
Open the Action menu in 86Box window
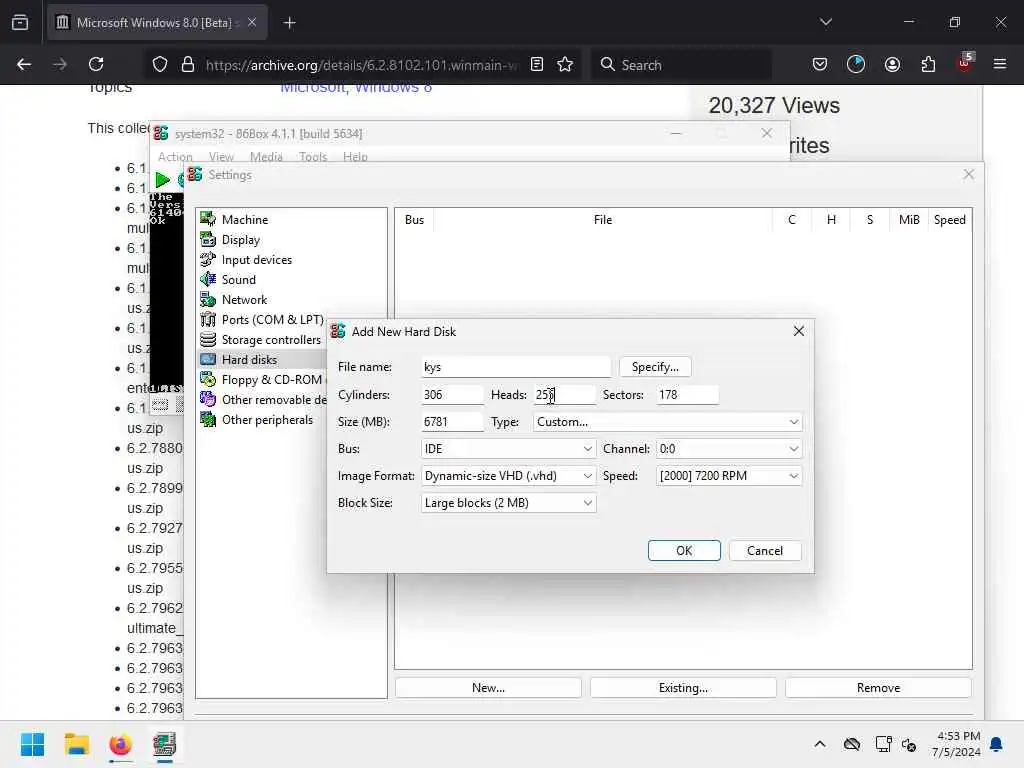(x=175, y=157)
